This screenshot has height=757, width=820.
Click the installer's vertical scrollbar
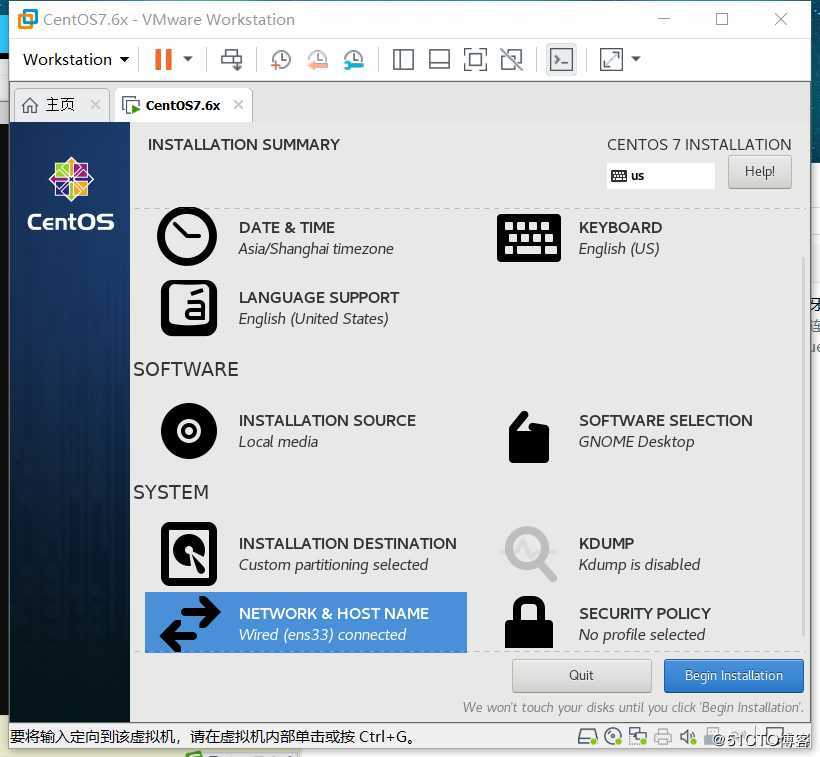[803, 448]
